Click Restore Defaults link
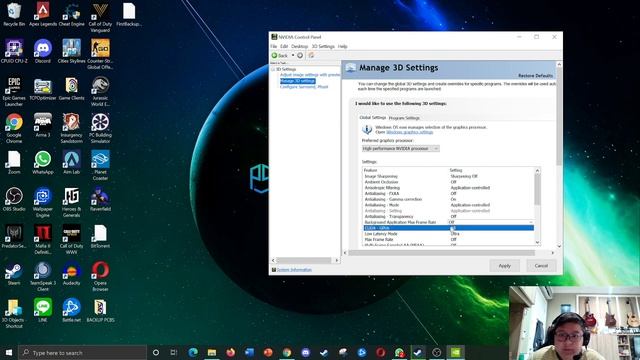Viewport: 640px width, 360px height. coord(536,76)
